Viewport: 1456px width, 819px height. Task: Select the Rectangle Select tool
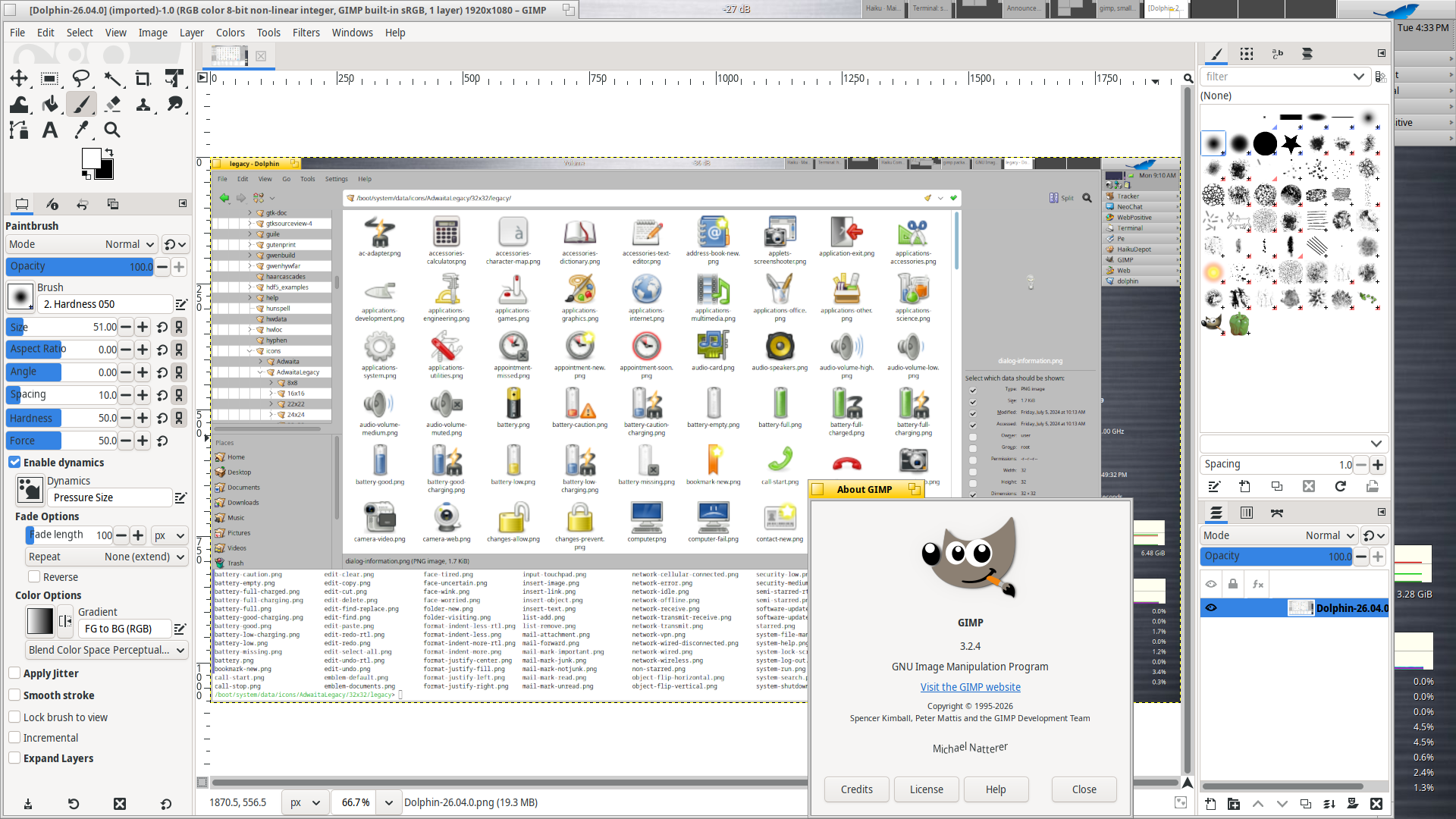50,78
